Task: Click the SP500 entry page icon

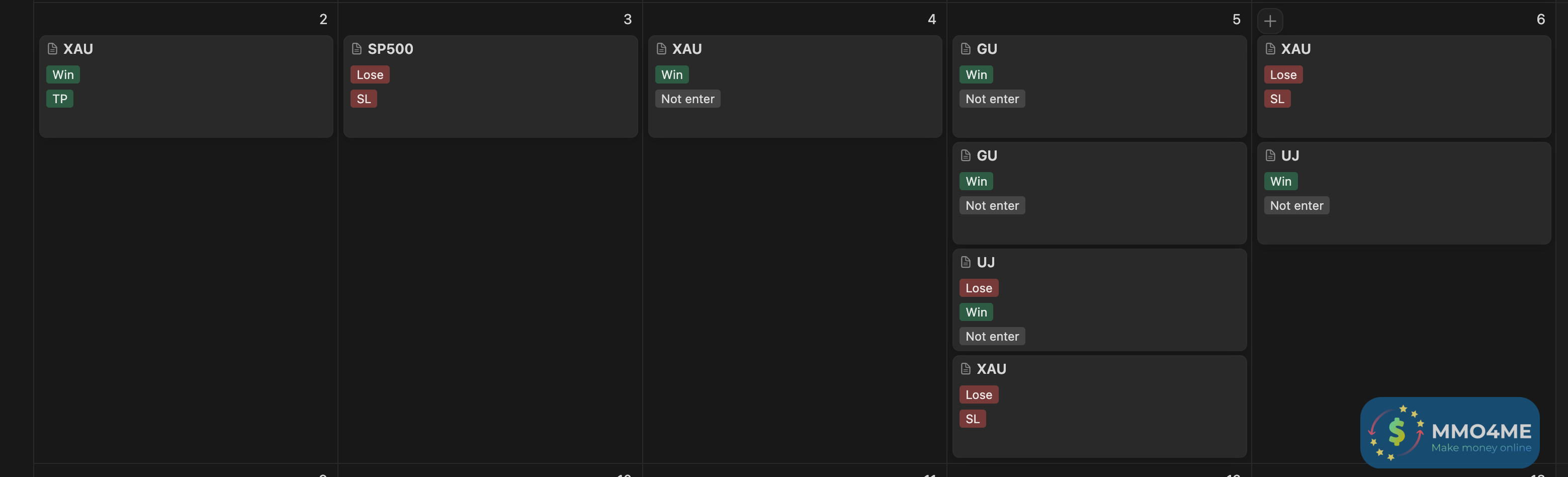Action: point(357,49)
